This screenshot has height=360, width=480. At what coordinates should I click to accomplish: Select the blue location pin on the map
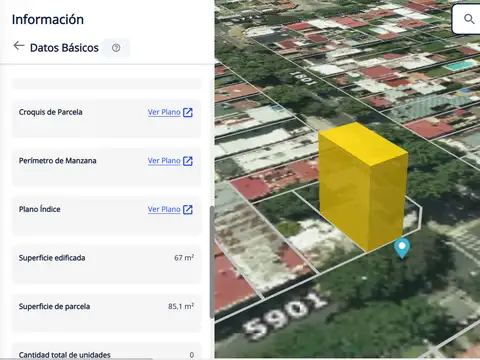click(402, 248)
